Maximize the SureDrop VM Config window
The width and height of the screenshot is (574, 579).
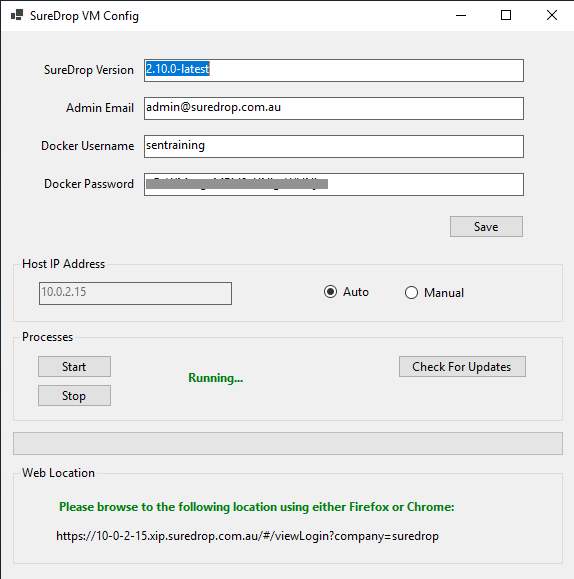(506, 16)
